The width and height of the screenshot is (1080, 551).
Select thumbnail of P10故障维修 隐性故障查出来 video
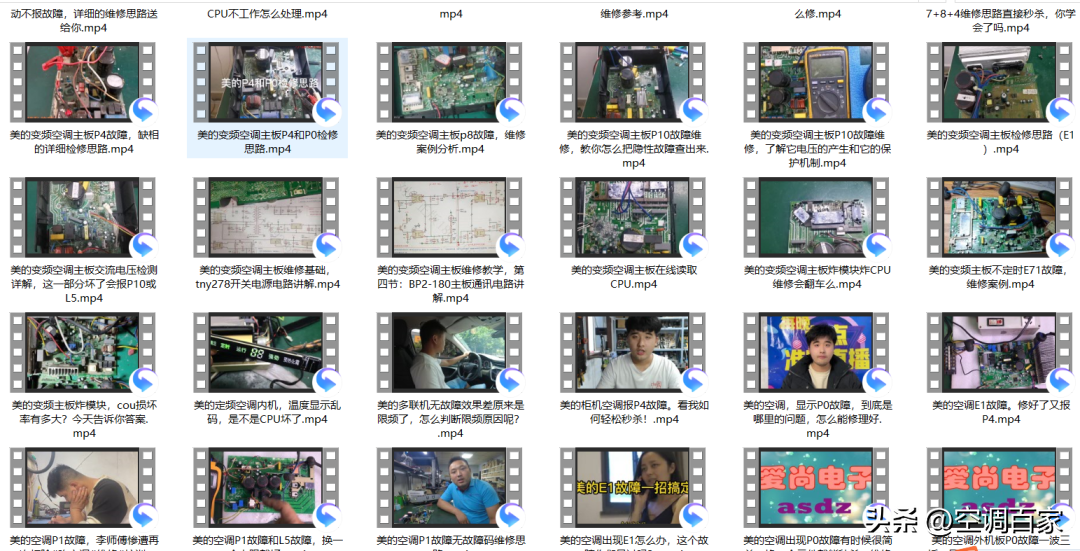(634, 83)
